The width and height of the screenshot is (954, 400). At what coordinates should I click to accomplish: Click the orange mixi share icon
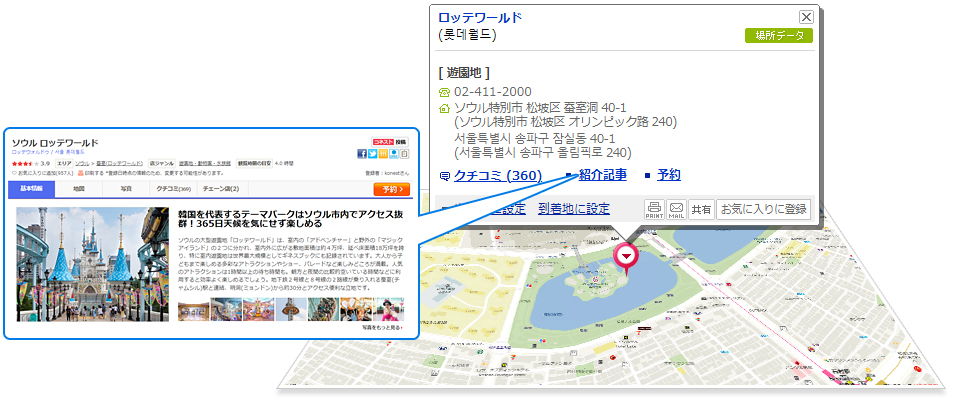tap(383, 153)
